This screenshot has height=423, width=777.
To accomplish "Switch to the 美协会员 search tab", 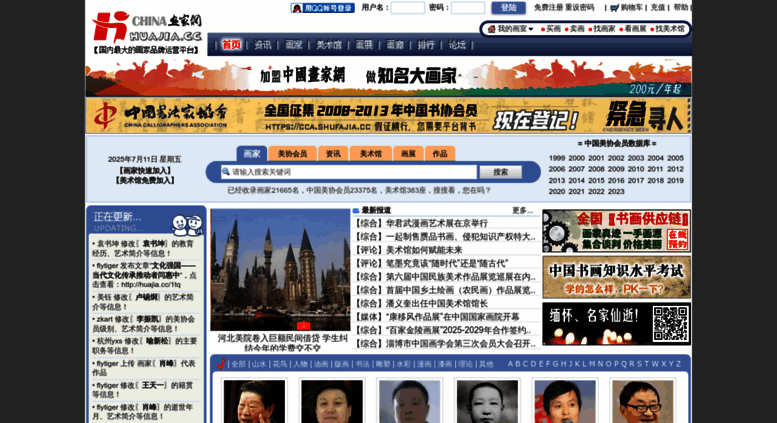I will [x=292, y=154].
